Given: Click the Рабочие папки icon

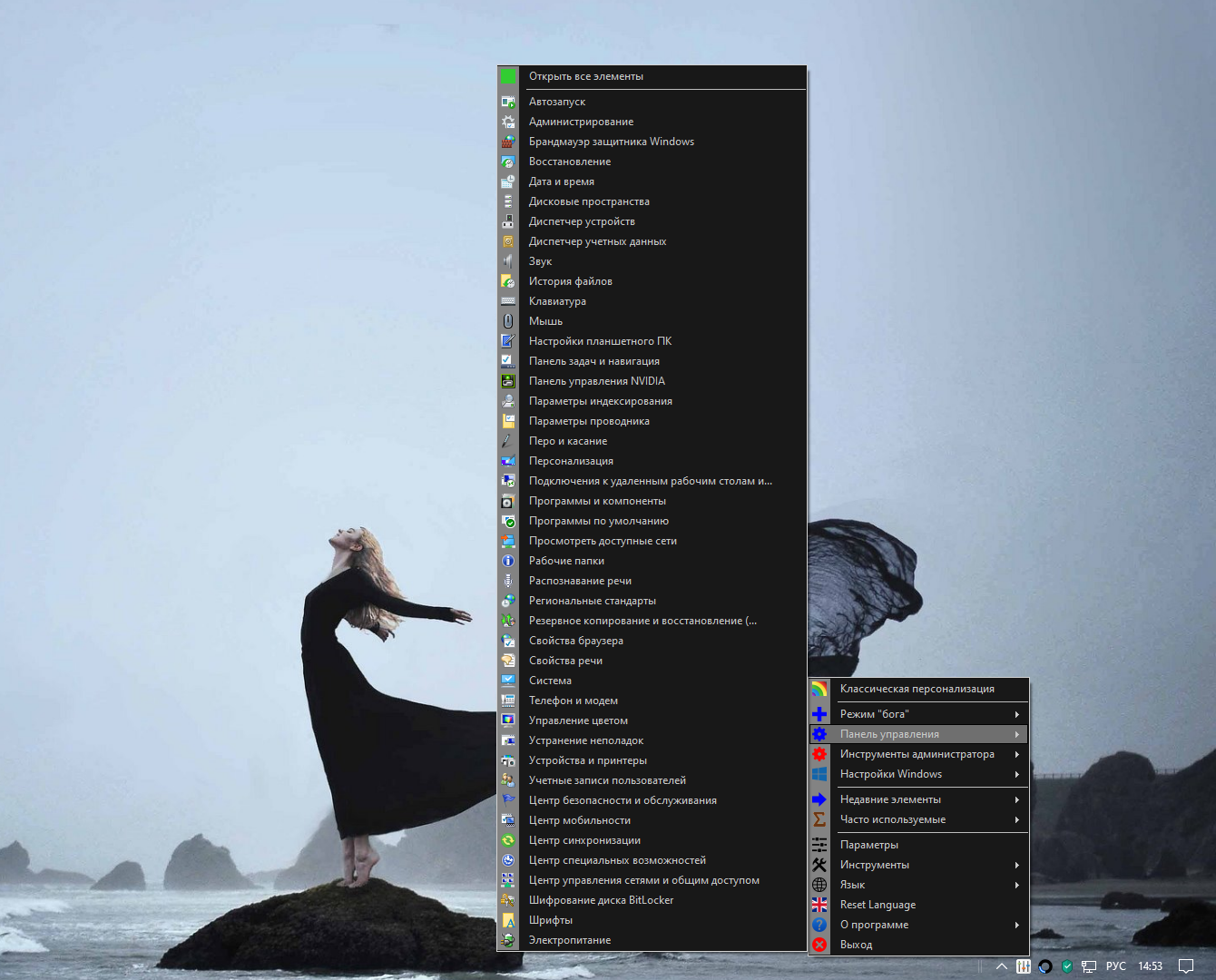Looking at the screenshot, I should (508, 561).
